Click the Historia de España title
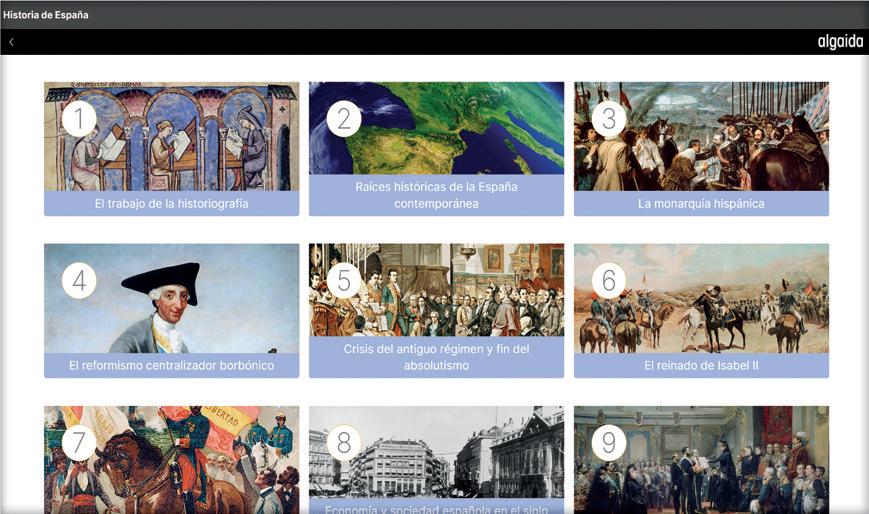This screenshot has height=514, width=869. point(45,15)
